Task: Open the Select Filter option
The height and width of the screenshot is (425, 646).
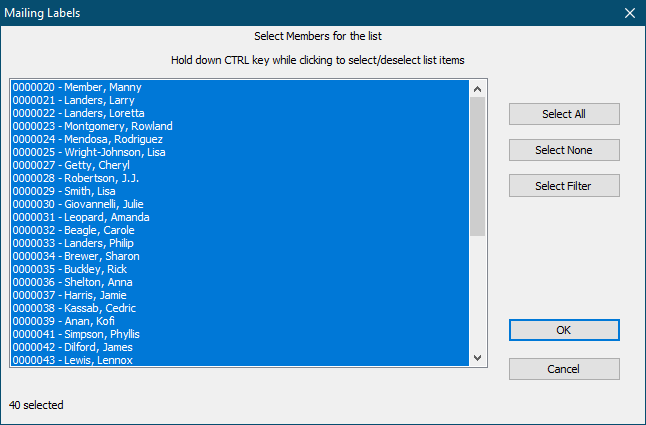Action: [x=564, y=186]
